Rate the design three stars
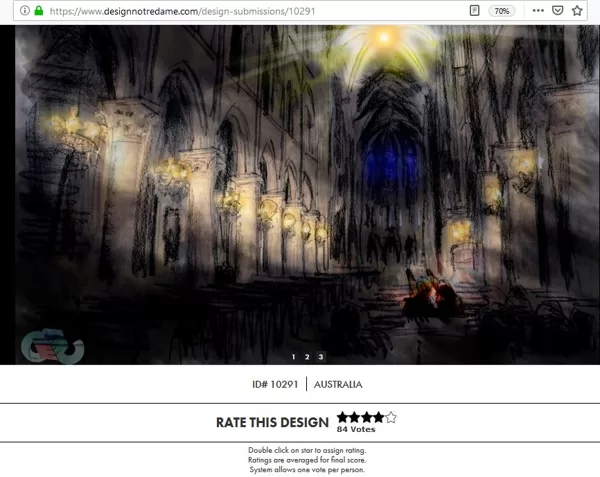The height and width of the screenshot is (477, 600). point(367,417)
